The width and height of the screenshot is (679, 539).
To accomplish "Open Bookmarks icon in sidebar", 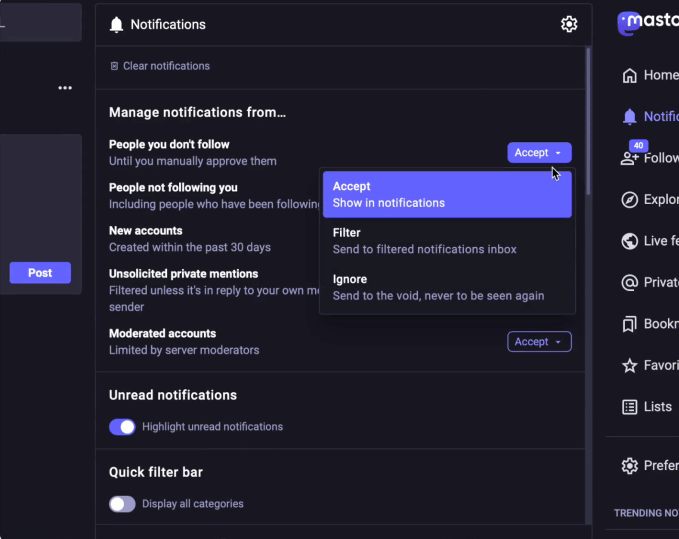I will click(x=630, y=324).
